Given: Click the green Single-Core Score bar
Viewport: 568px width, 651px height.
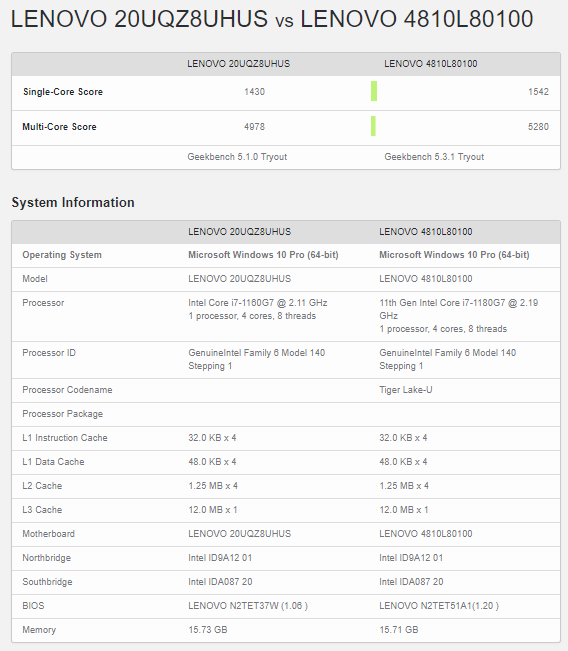Looking at the screenshot, I should 374,91.
